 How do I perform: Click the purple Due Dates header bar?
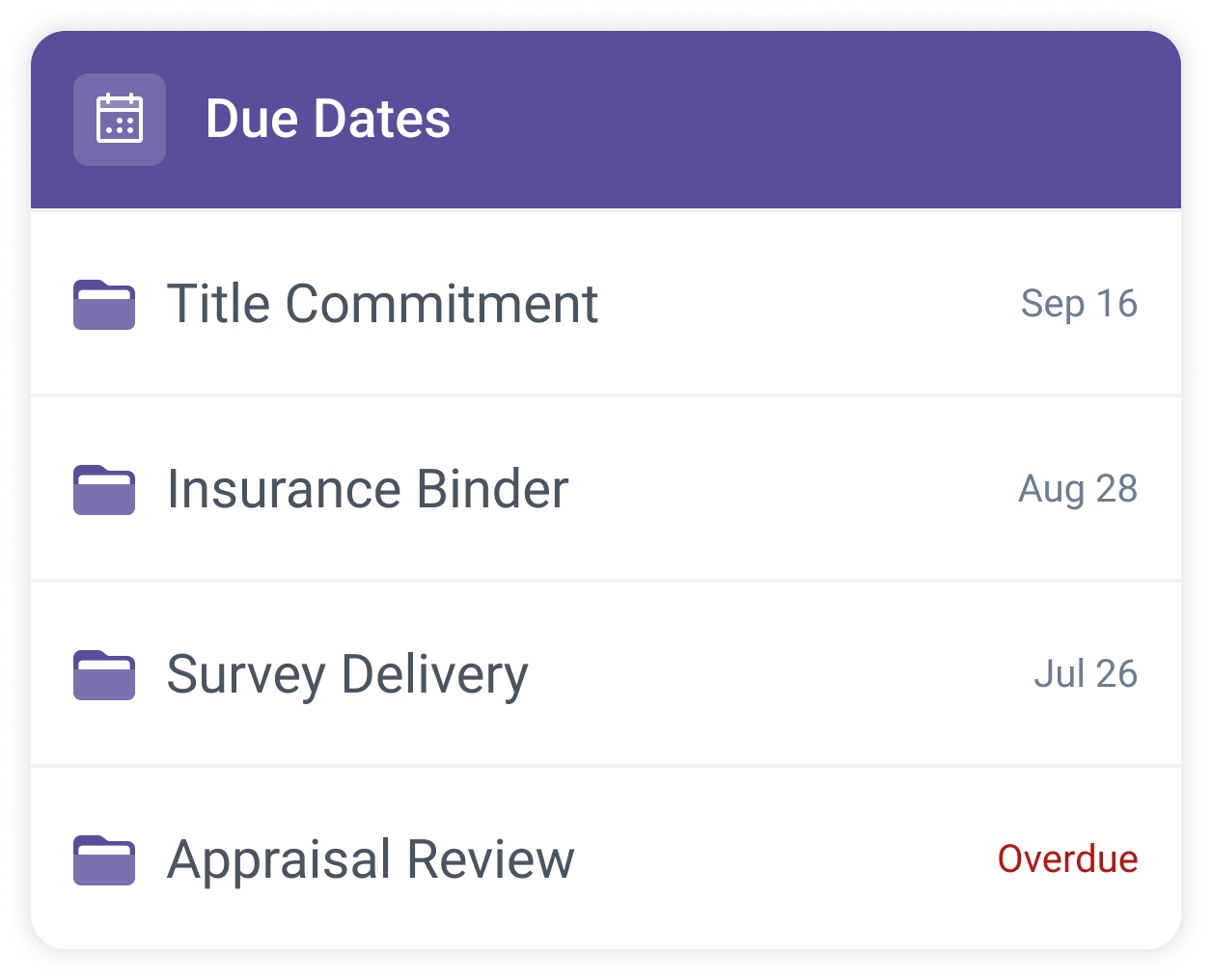(x=606, y=120)
